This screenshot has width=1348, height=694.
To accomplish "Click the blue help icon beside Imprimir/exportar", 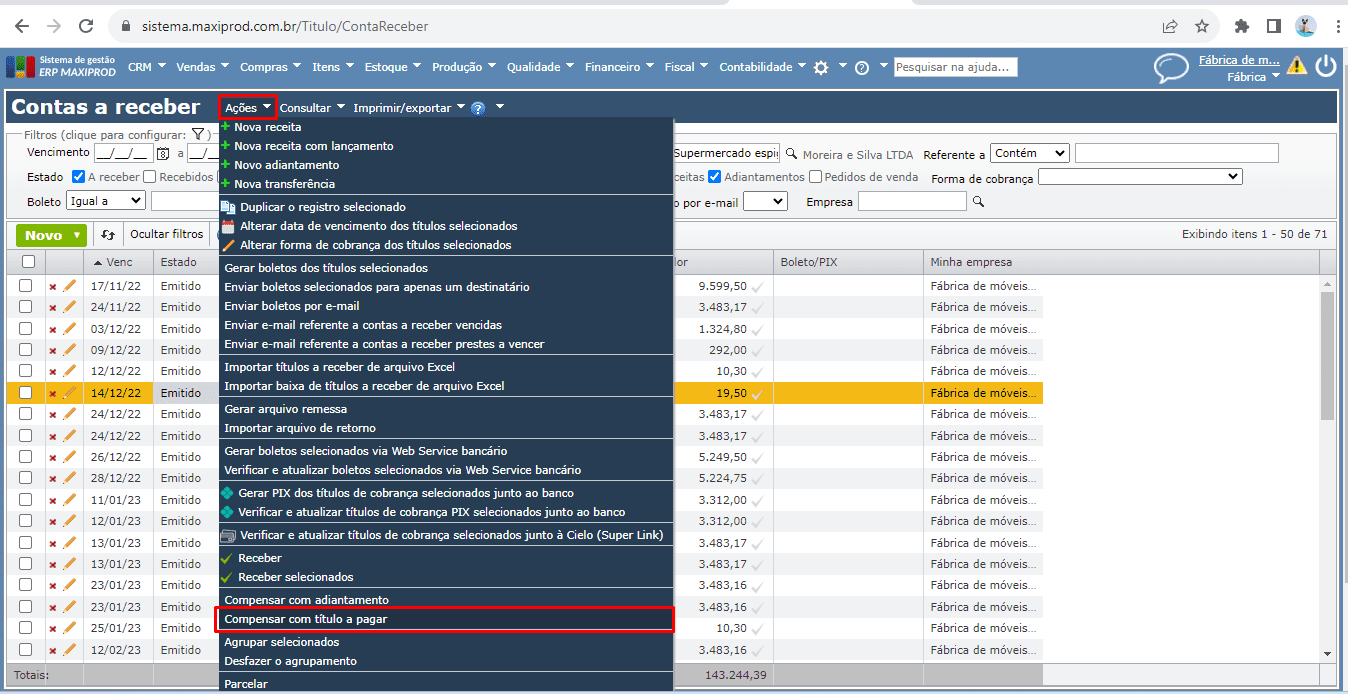I will click(x=478, y=108).
